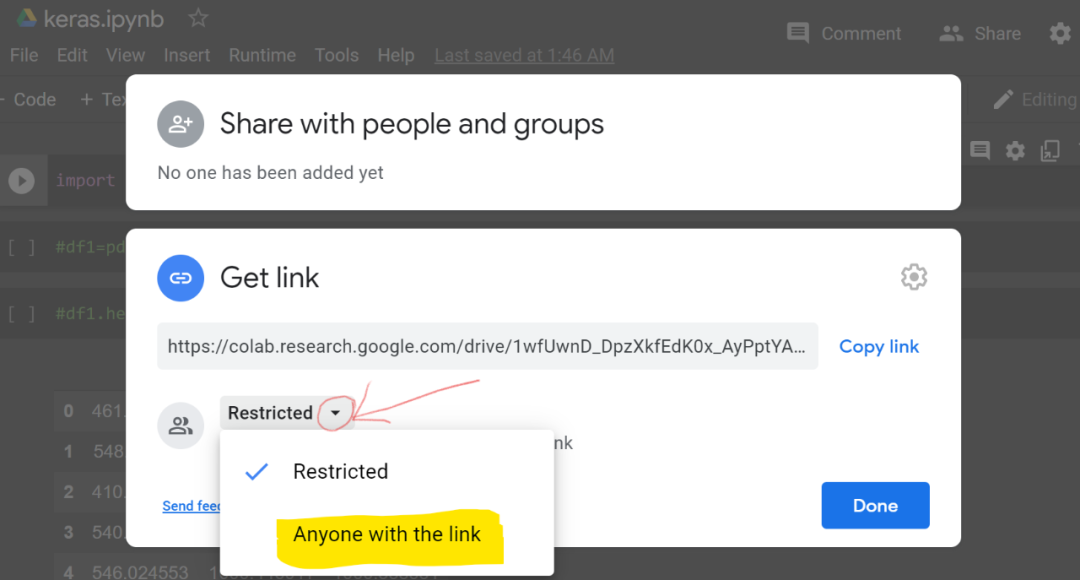Open the Comment panel icon
Screen dimensions: 1080x580
point(798,33)
